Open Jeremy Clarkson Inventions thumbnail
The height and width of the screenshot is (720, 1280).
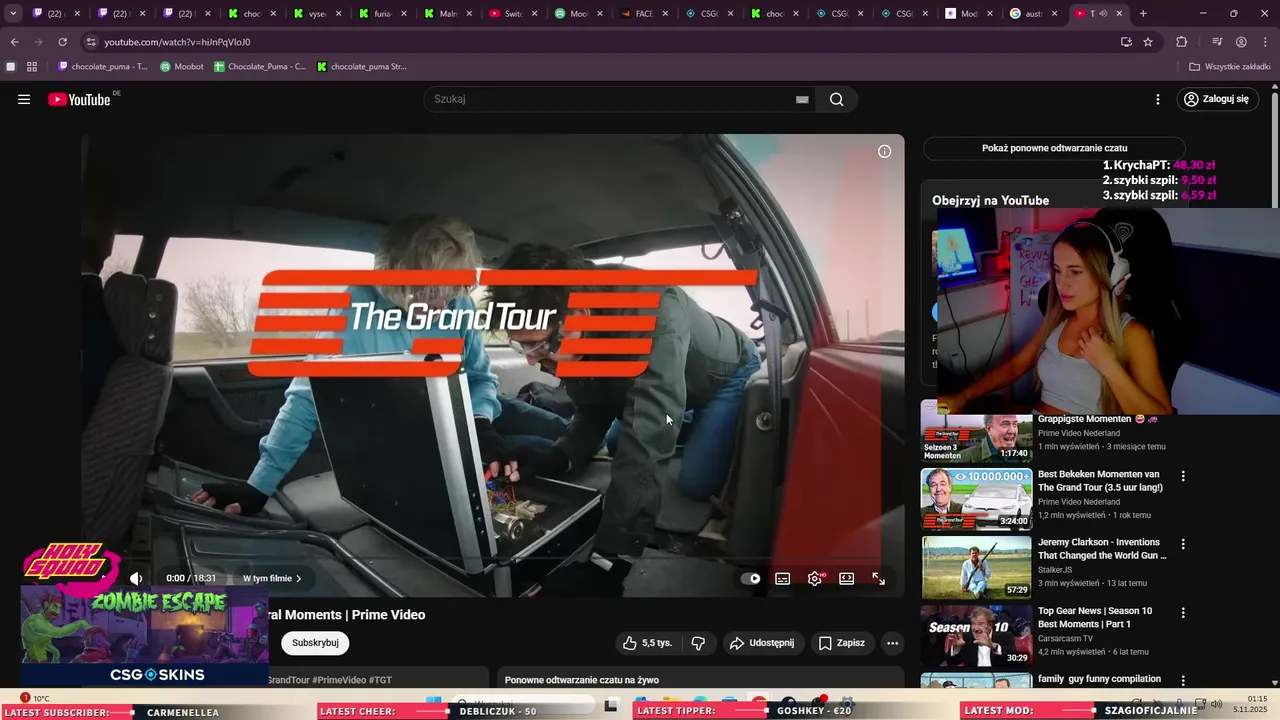tap(976, 566)
